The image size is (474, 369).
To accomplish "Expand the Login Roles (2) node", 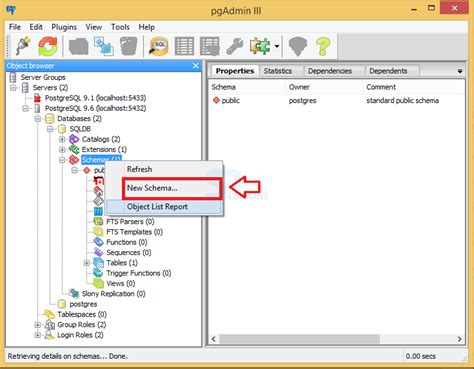I will pos(38,335).
